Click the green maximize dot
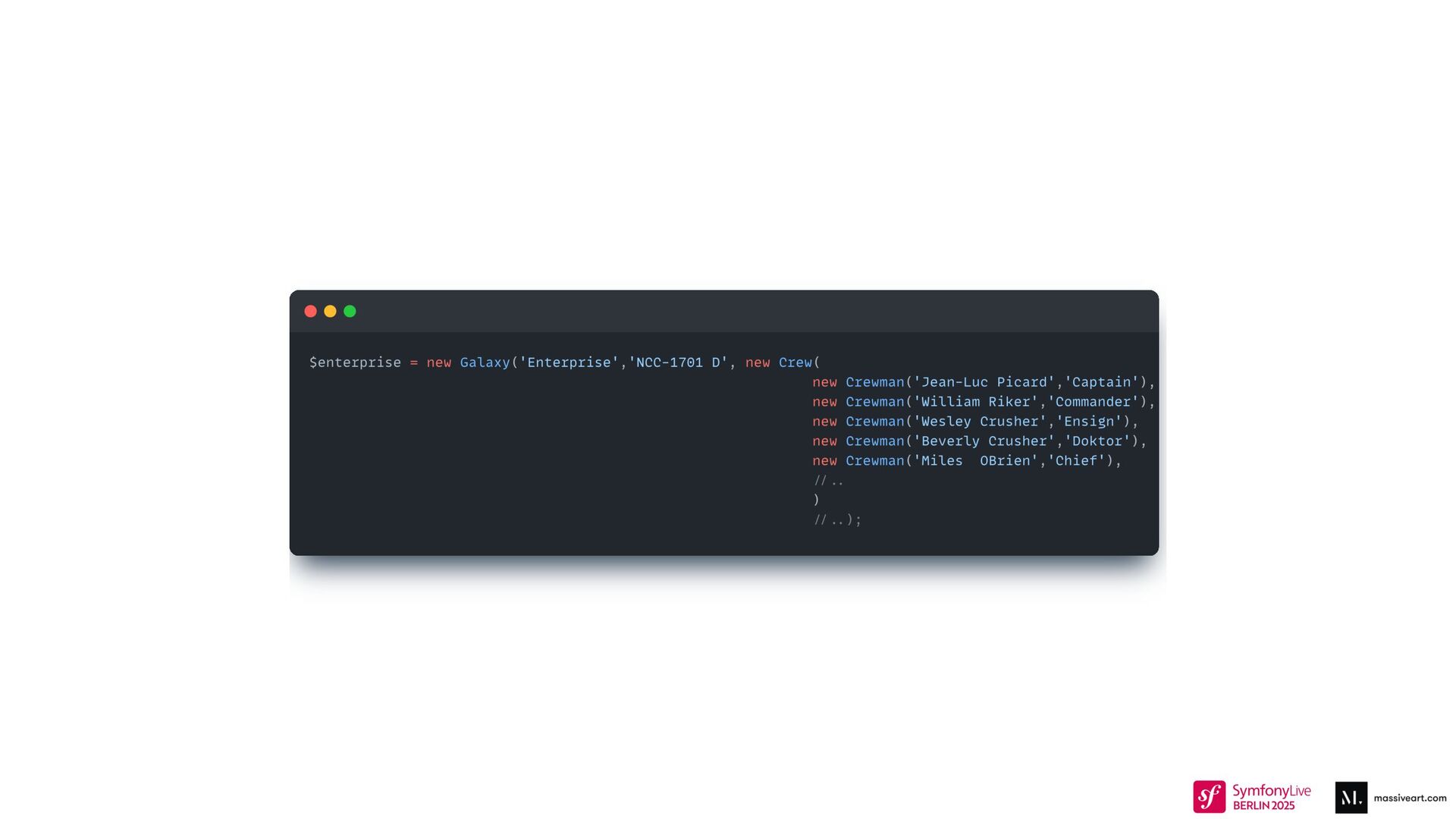The height and width of the screenshot is (819, 1456). (x=350, y=311)
